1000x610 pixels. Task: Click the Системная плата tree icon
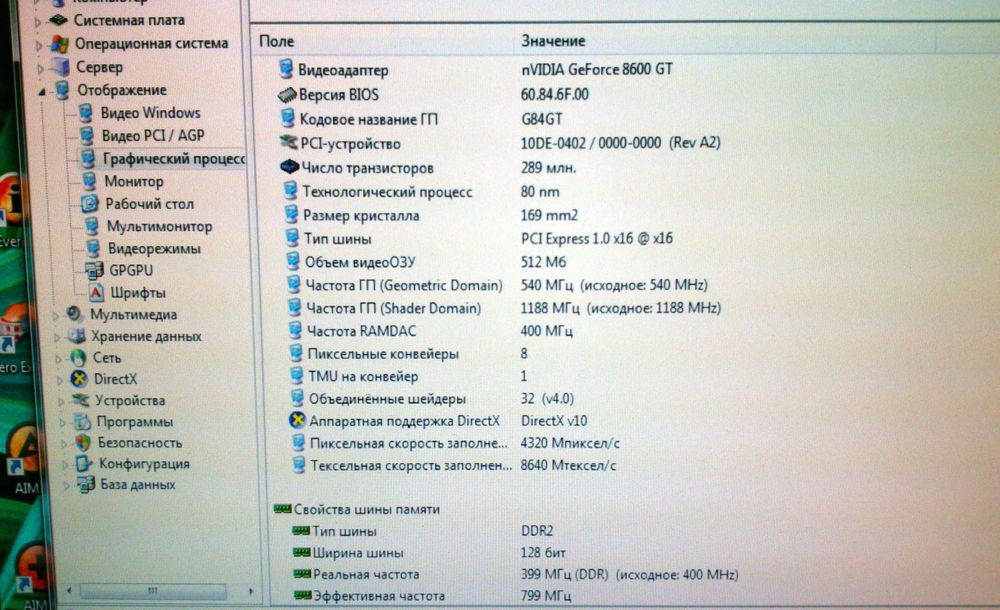[x=59, y=20]
